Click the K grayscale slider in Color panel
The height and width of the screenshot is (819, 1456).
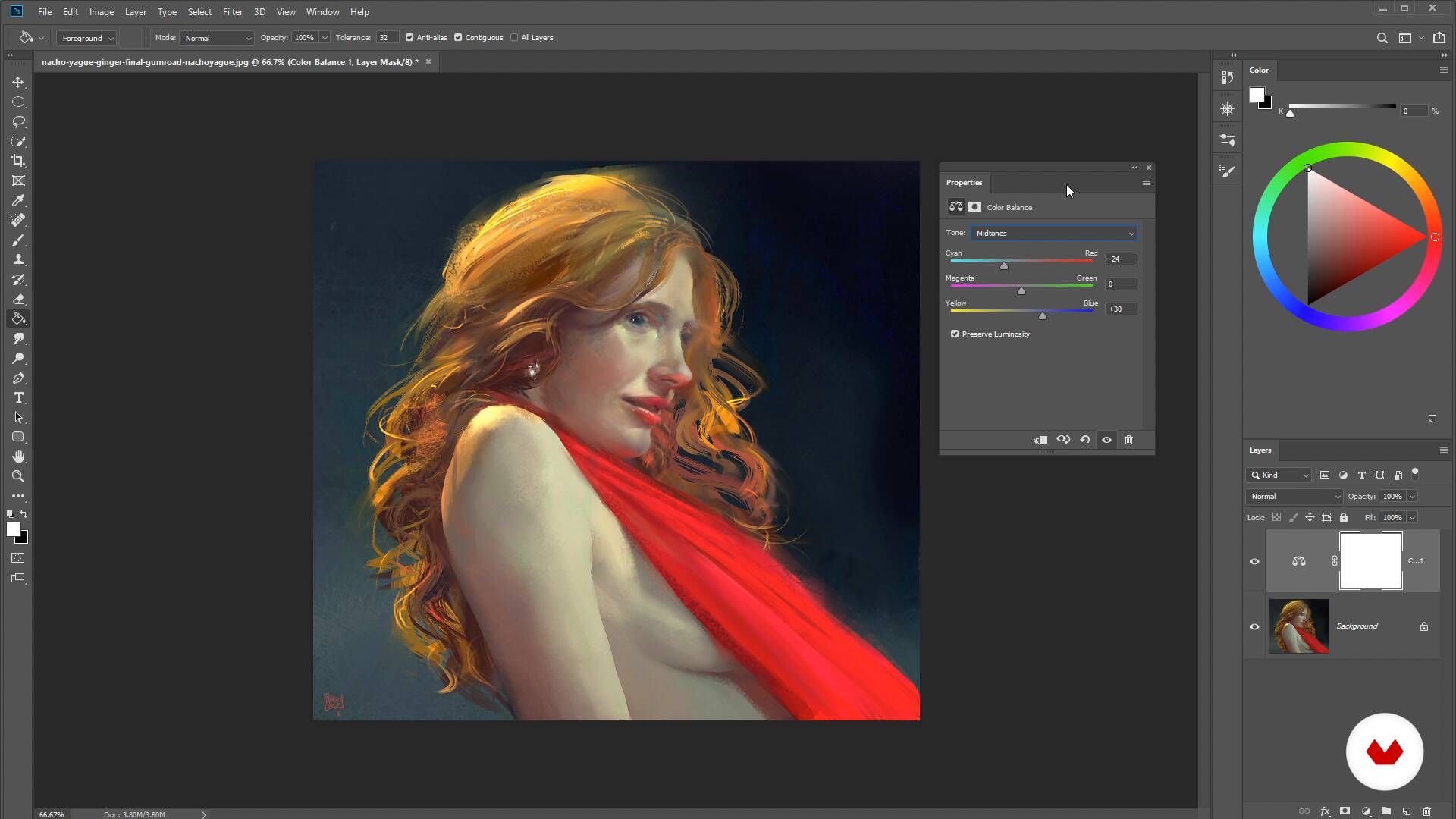tap(1341, 107)
